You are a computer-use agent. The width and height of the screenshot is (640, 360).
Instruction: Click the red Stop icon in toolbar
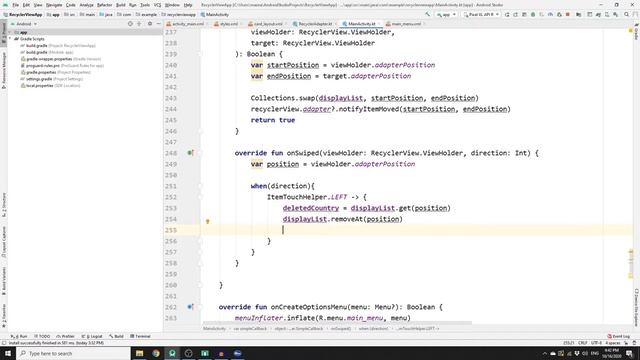[568, 14]
